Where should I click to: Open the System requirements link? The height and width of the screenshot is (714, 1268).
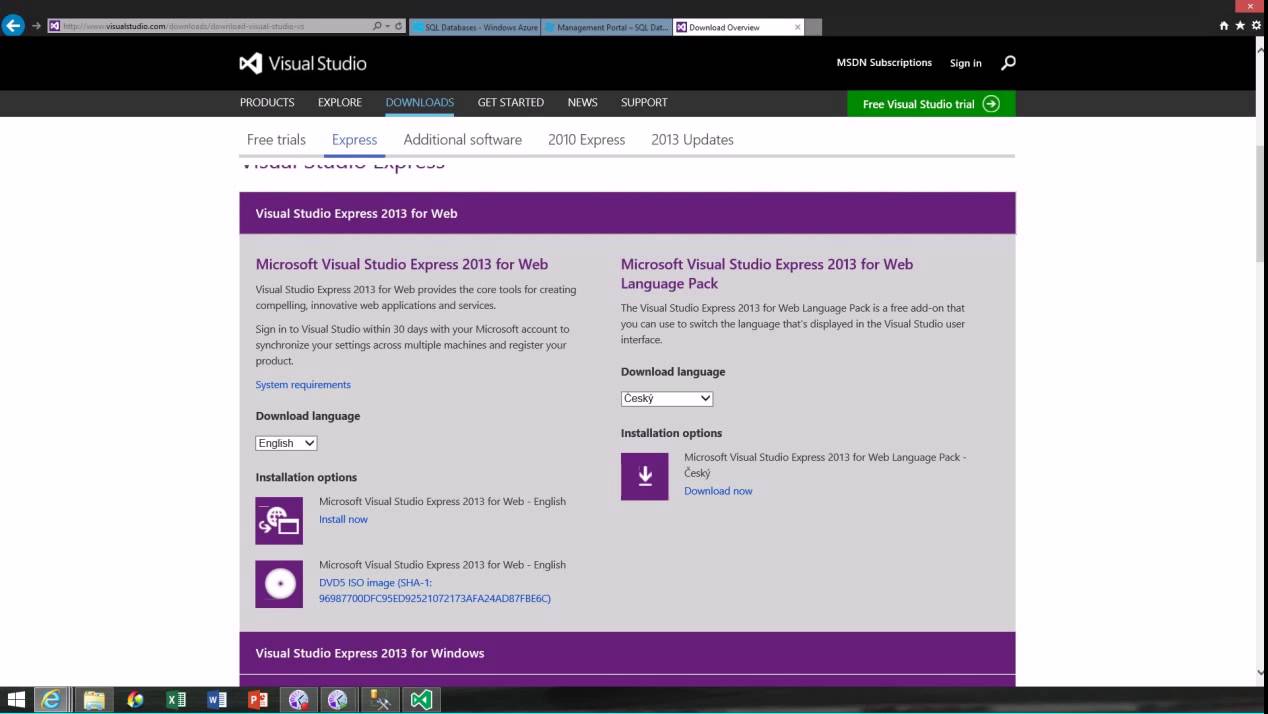click(x=303, y=384)
